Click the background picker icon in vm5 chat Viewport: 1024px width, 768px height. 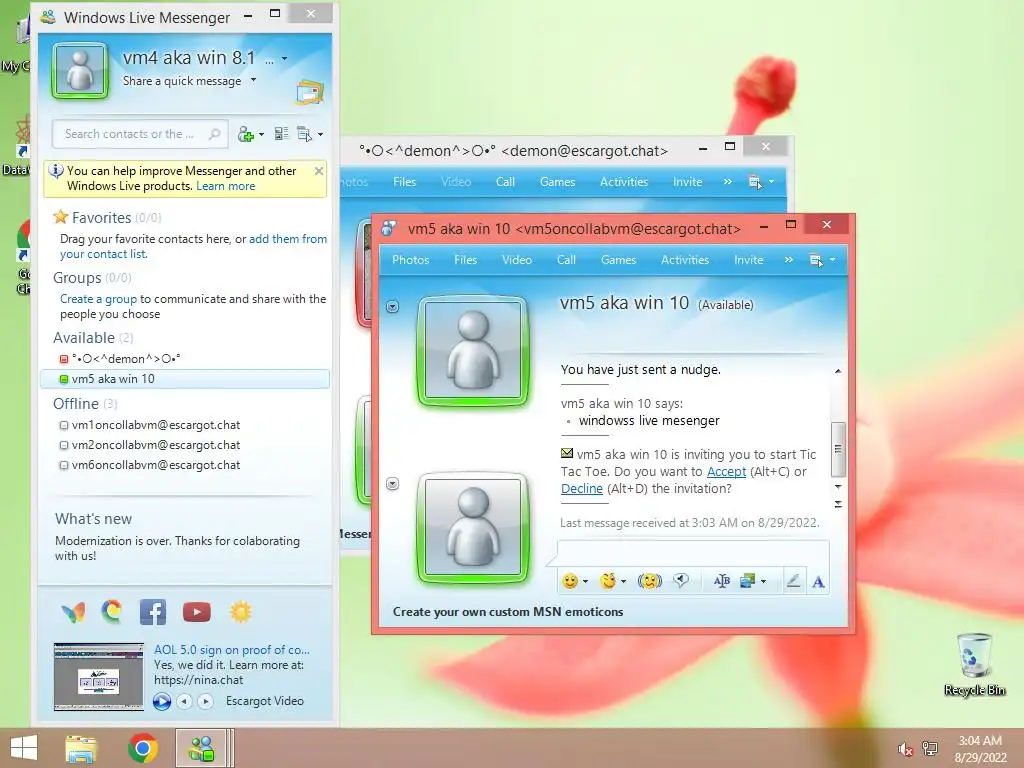pyautogui.click(x=747, y=581)
